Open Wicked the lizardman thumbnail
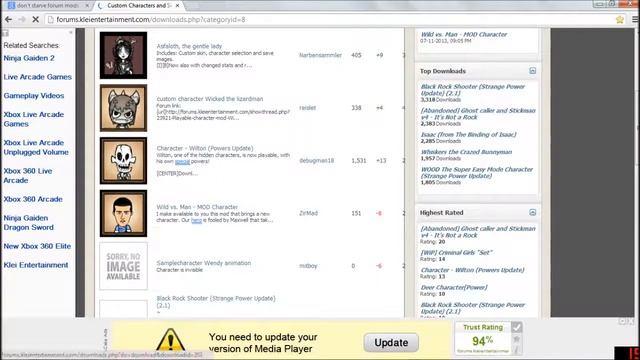 123,108
